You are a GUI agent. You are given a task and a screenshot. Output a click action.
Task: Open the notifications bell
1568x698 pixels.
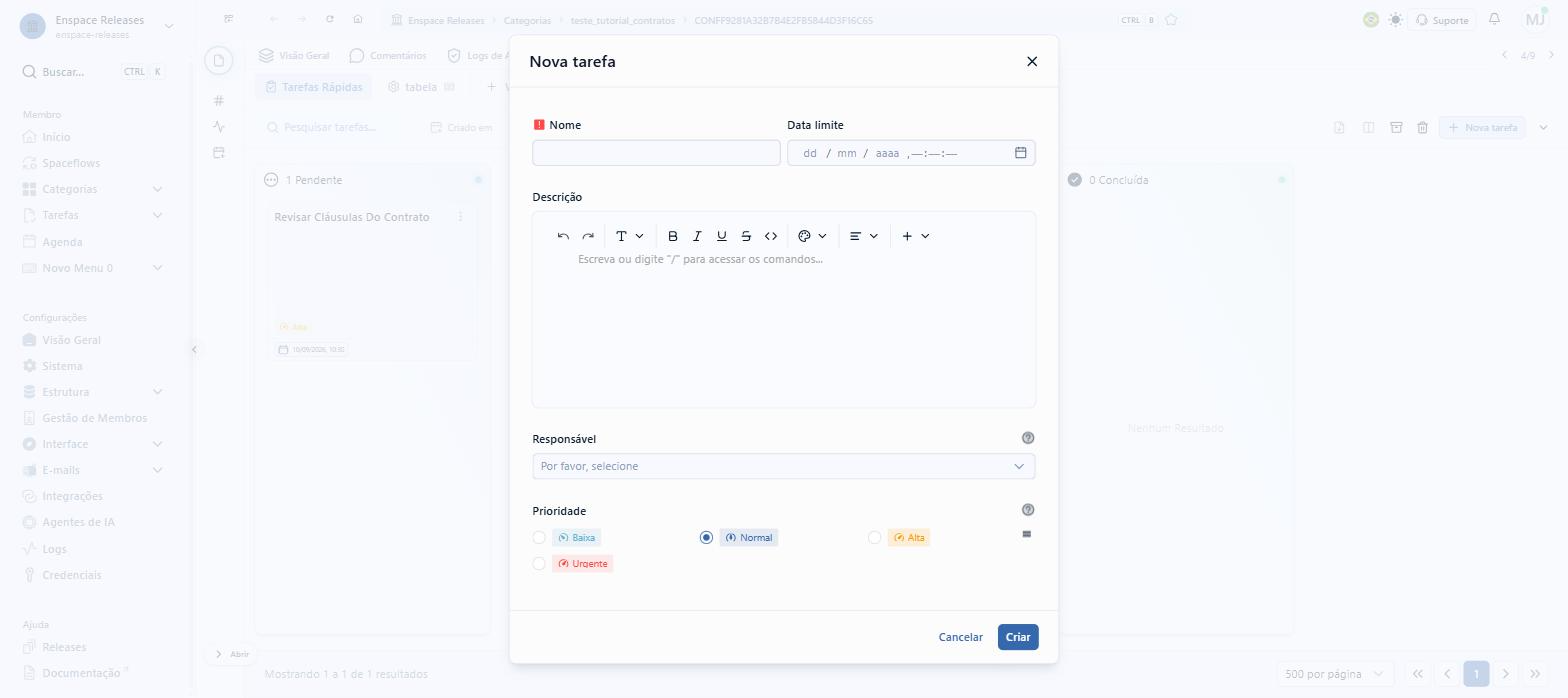[x=1494, y=19]
